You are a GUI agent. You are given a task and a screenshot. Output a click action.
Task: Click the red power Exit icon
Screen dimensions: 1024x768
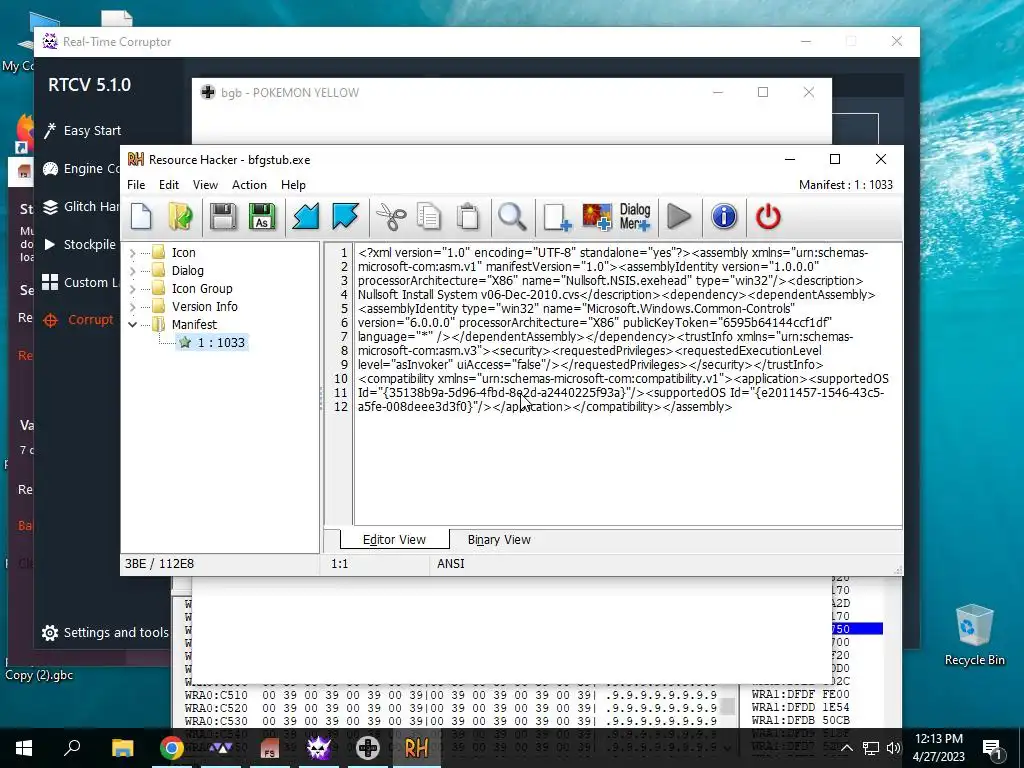768,217
